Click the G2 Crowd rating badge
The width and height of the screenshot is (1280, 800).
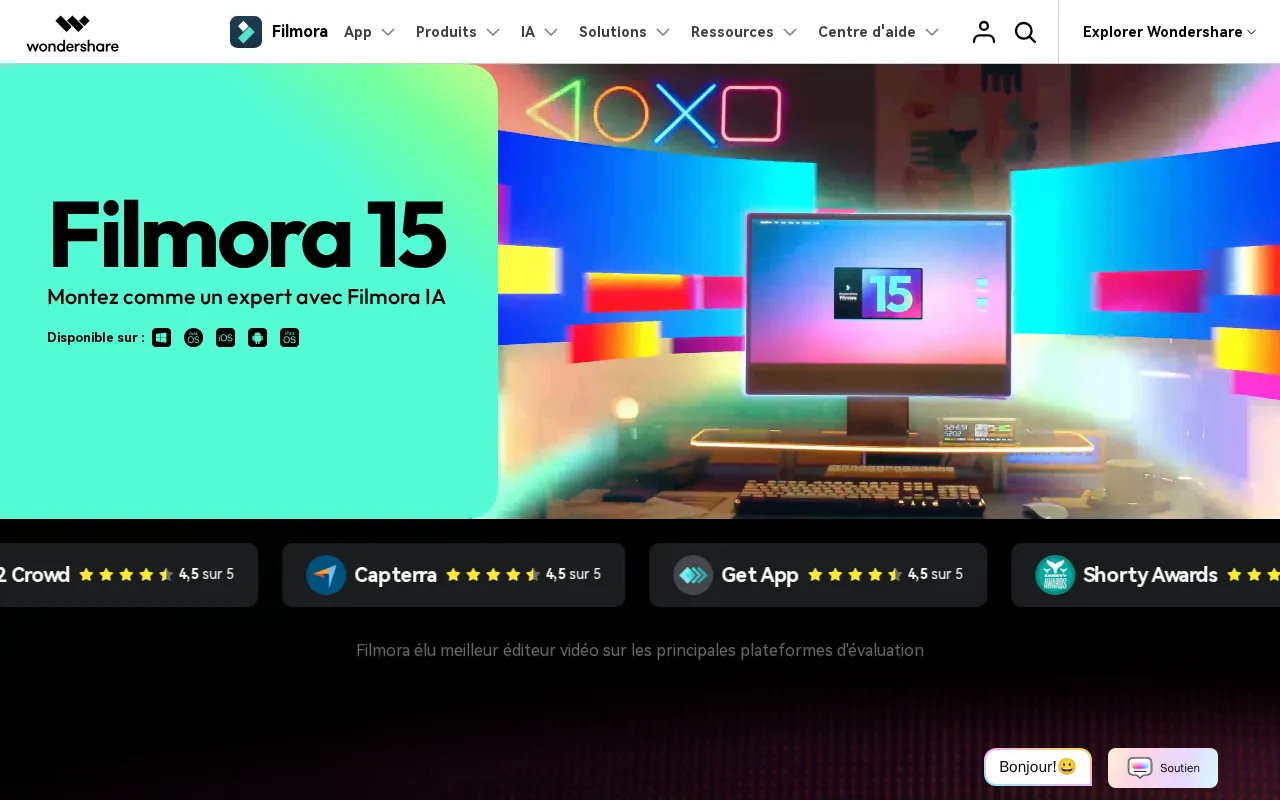(x=129, y=575)
